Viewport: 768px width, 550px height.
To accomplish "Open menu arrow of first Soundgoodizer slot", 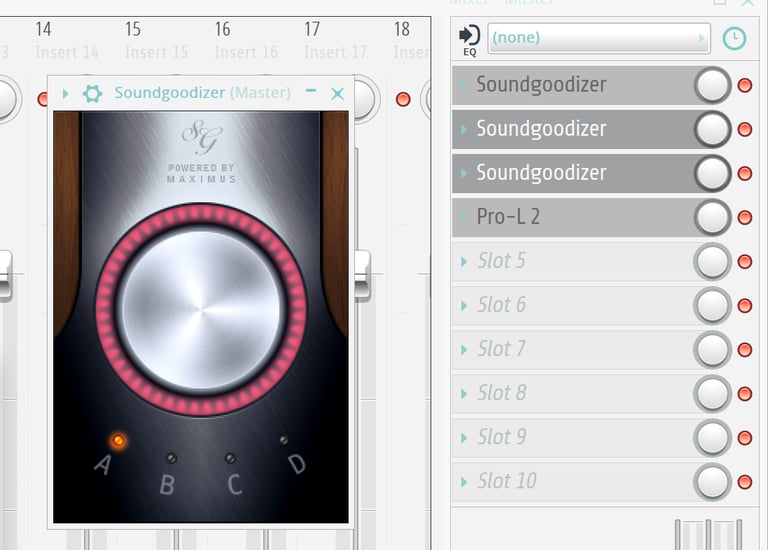I will tap(463, 85).
